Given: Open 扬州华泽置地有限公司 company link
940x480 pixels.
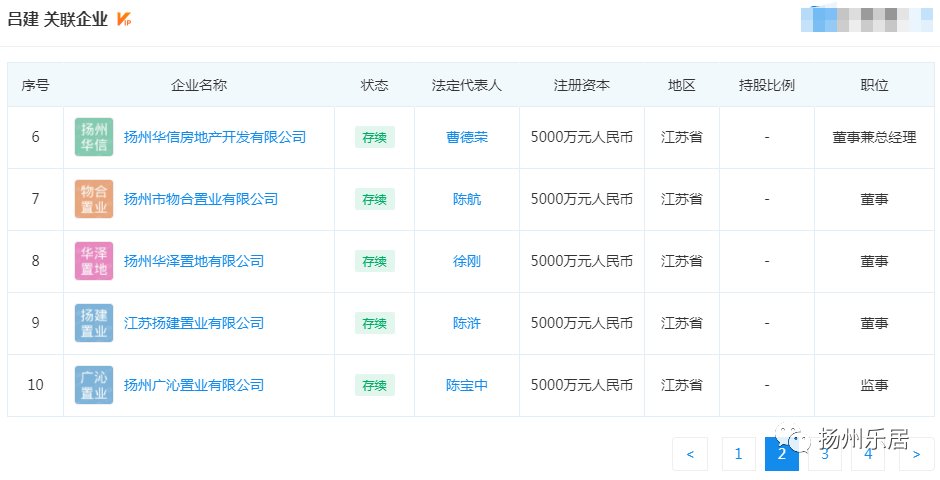Looking at the screenshot, I should tap(194, 261).
